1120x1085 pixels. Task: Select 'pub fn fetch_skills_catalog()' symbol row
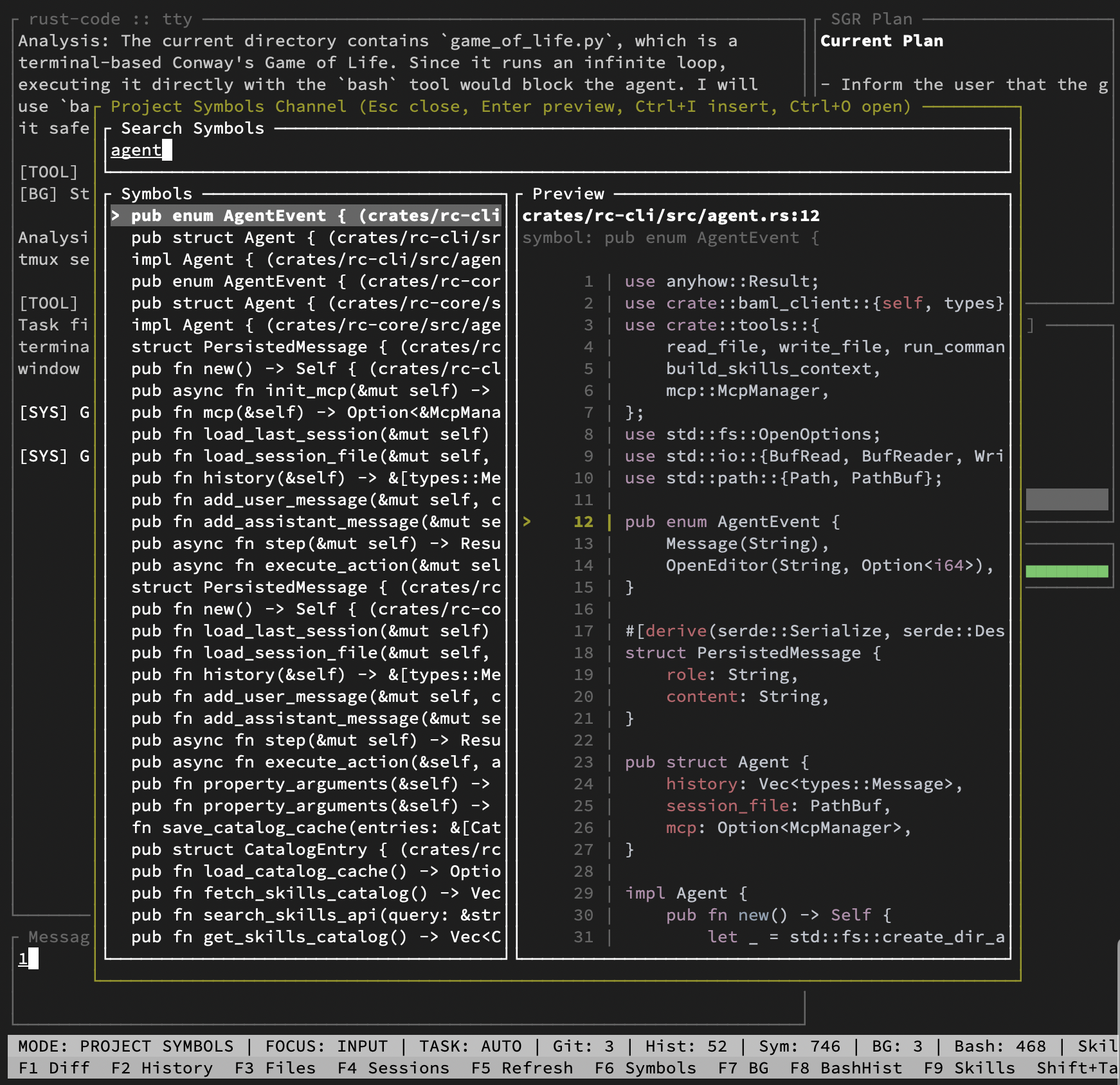(x=306, y=893)
